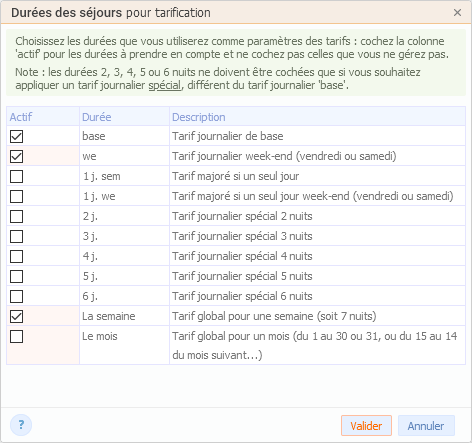The width and height of the screenshot is (472, 443).
Task: Enable the '1 j. sem' checkbox
Action: click(16, 176)
